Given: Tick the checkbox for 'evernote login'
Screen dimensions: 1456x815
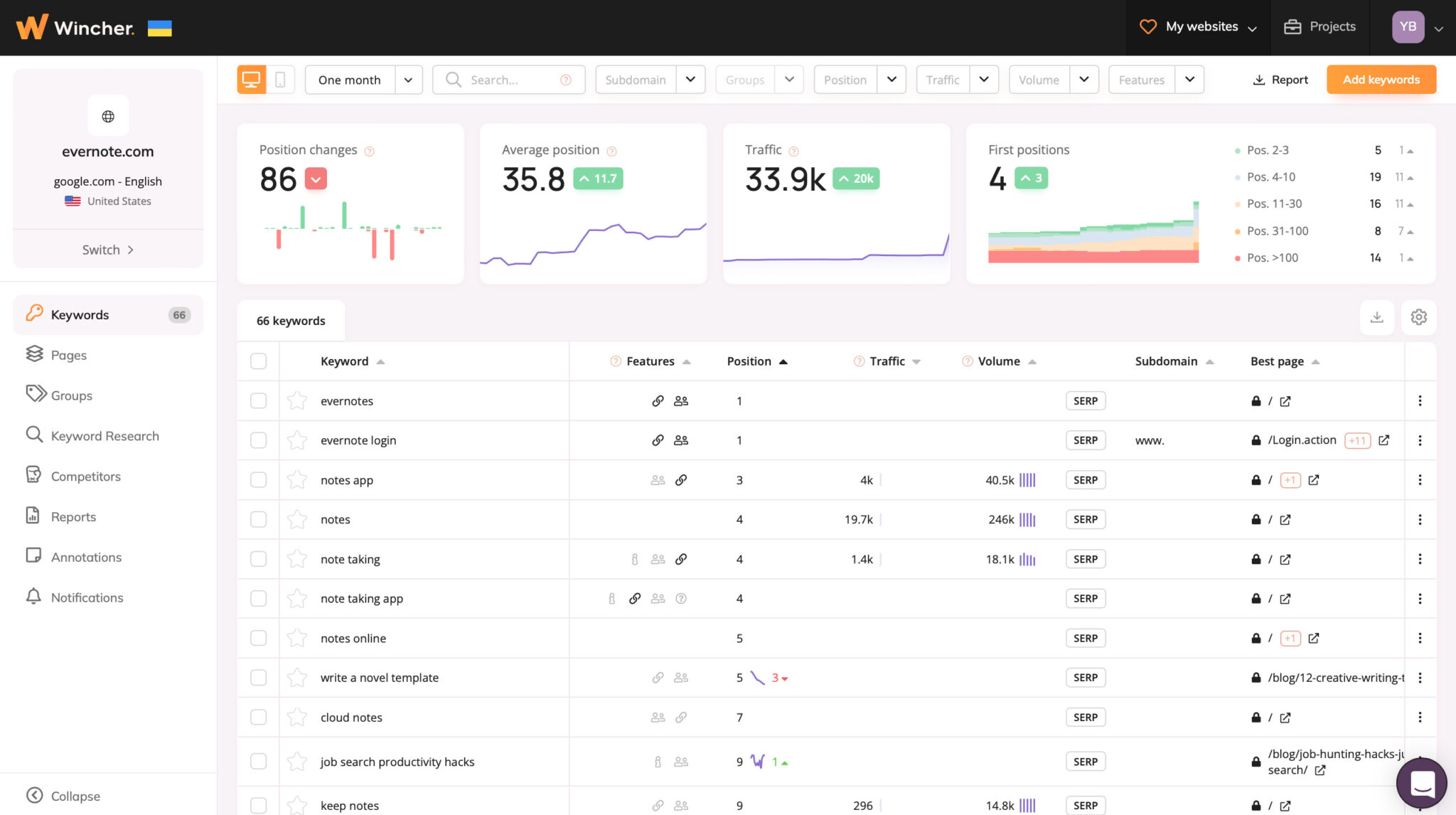Looking at the screenshot, I should click(x=259, y=440).
